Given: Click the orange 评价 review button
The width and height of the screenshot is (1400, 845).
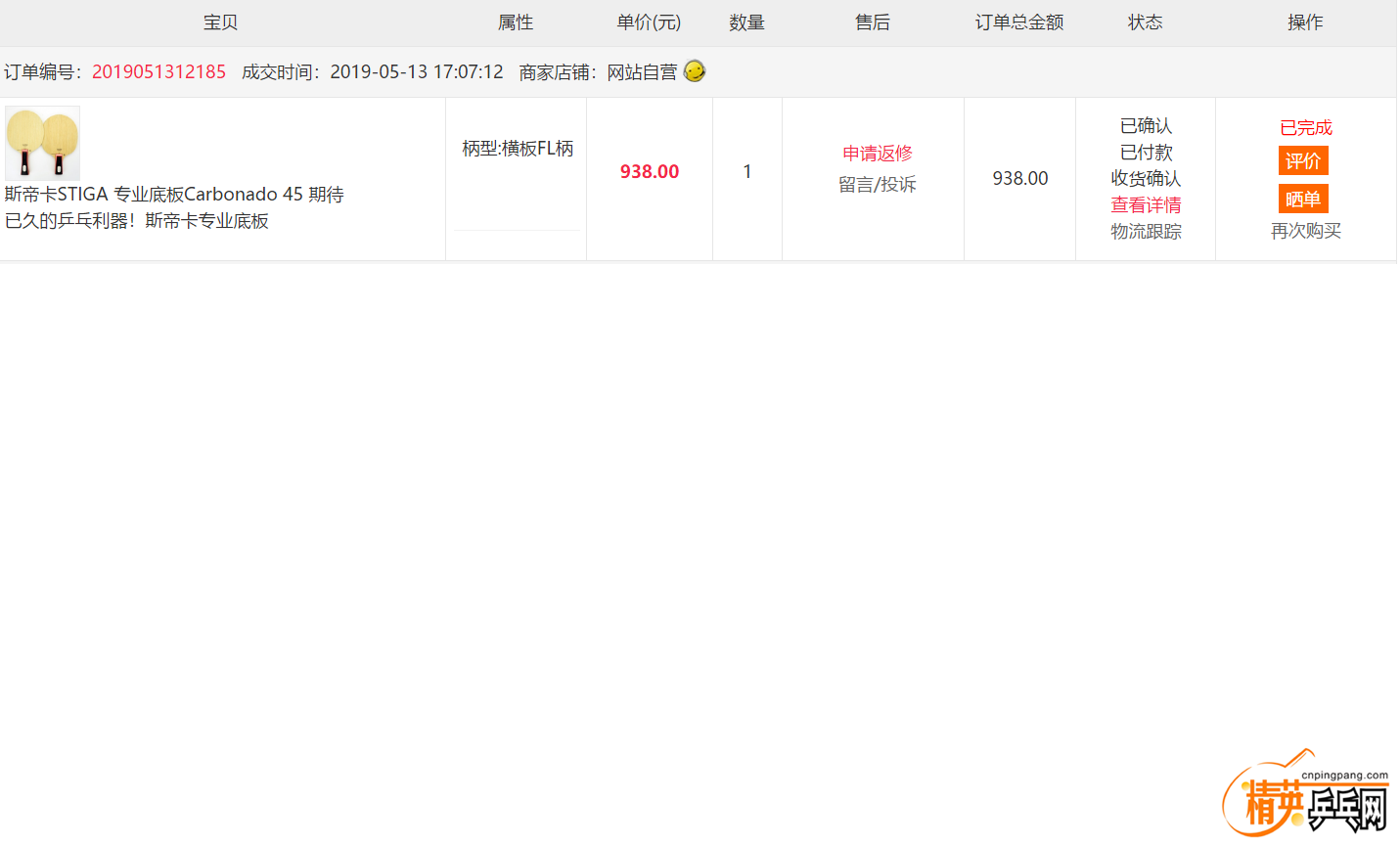Looking at the screenshot, I should [x=1303, y=160].
